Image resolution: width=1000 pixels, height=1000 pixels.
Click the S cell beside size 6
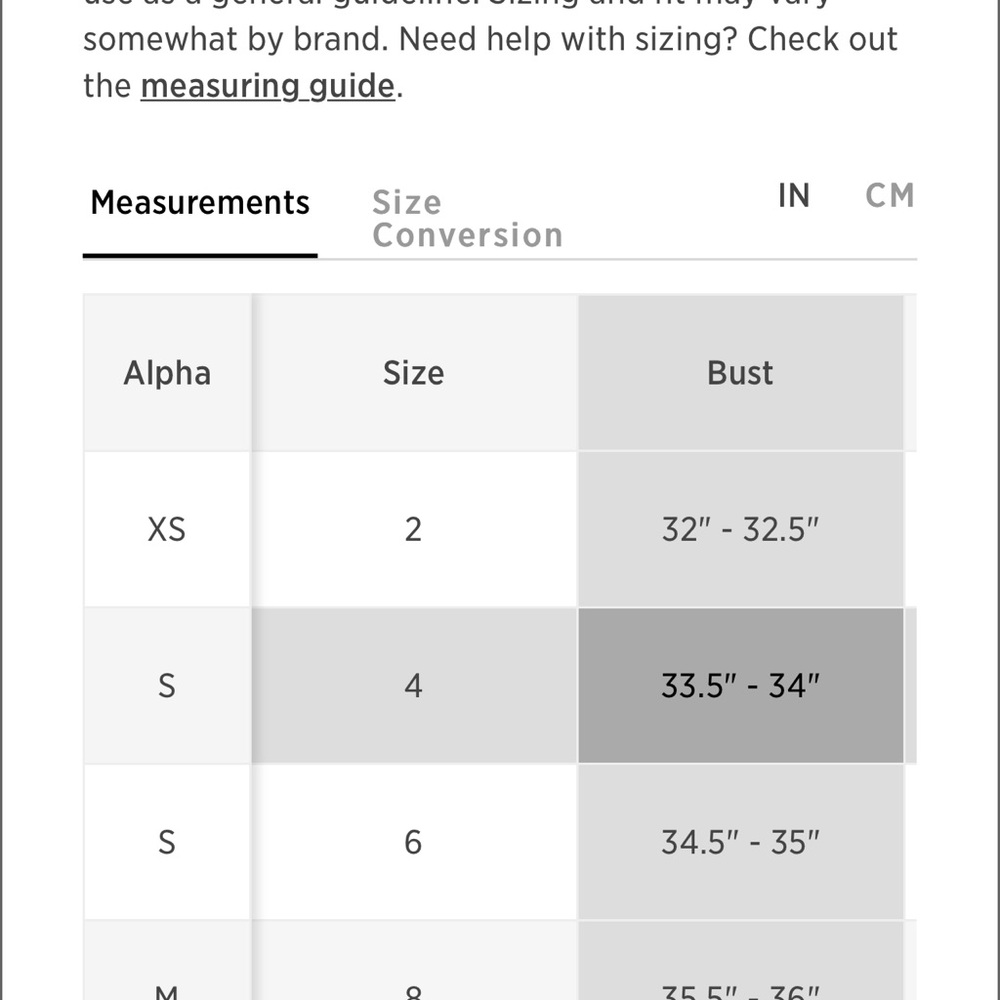tap(167, 842)
